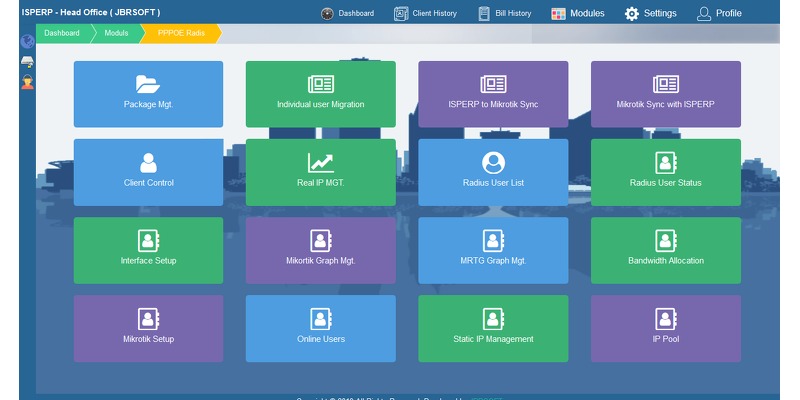Click the Moduls breadcrumb link
Image resolution: width=800 pixels, height=400 pixels.
116,33
